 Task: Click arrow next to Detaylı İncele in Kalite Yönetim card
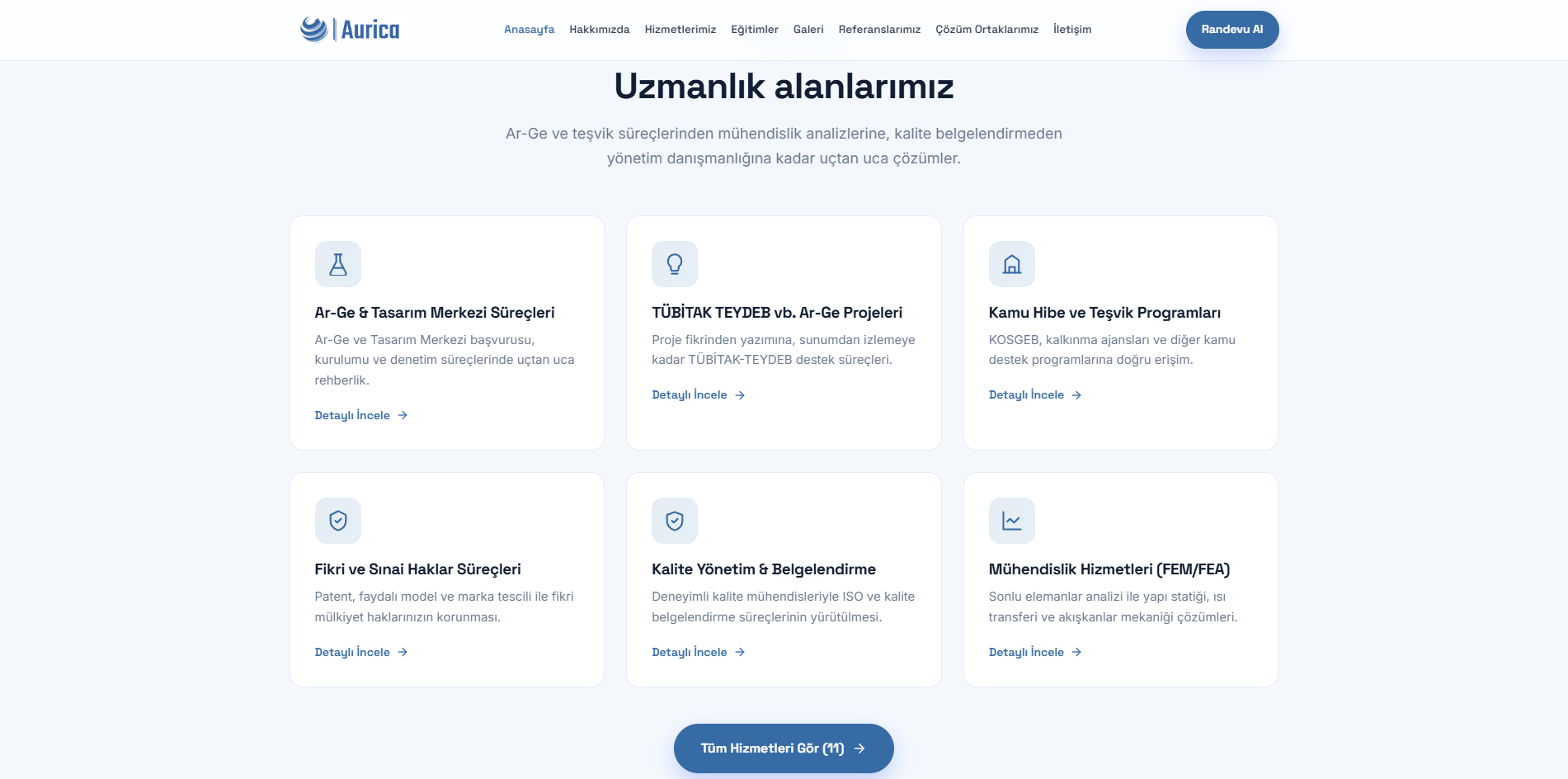[740, 652]
